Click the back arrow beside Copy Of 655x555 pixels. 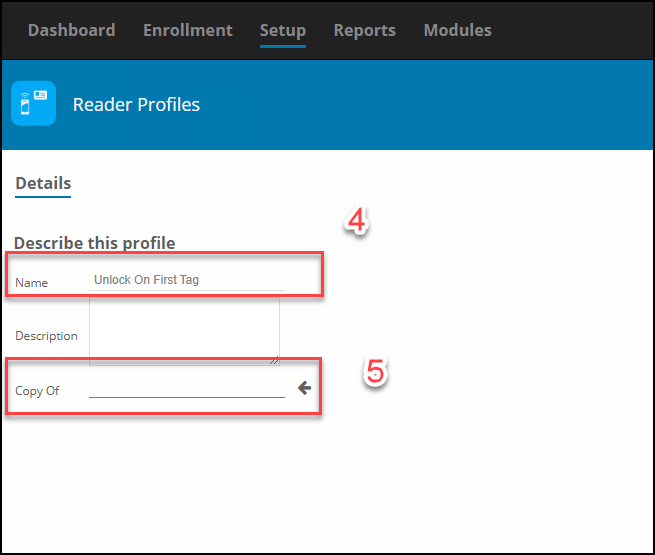(305, 388)
